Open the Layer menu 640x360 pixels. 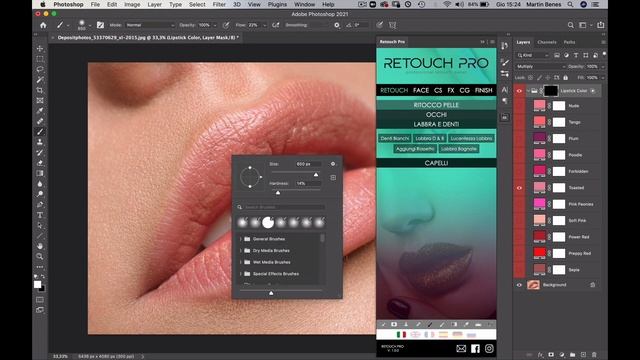pyautogui.click(x=154, y=4)
